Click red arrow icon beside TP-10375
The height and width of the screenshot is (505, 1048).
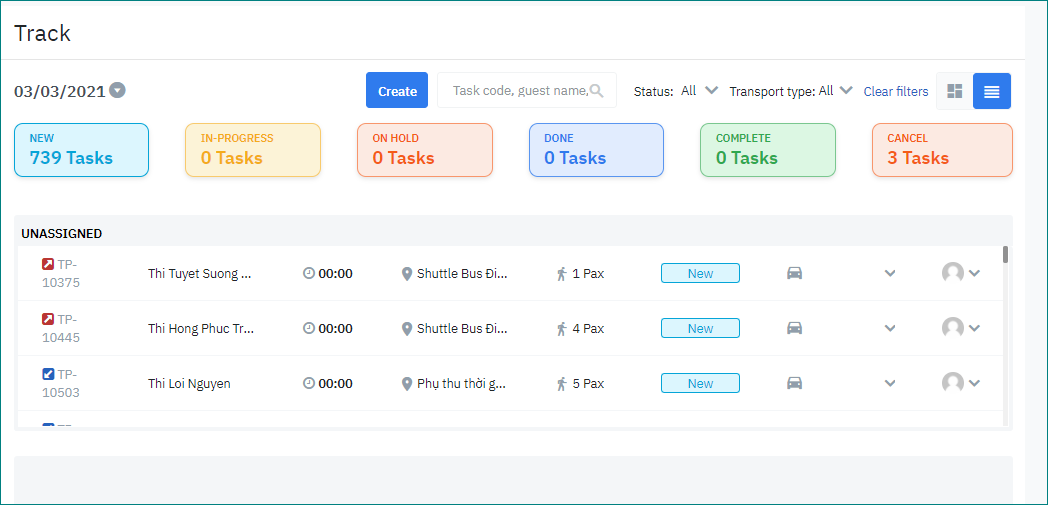[x=48, y=265]
